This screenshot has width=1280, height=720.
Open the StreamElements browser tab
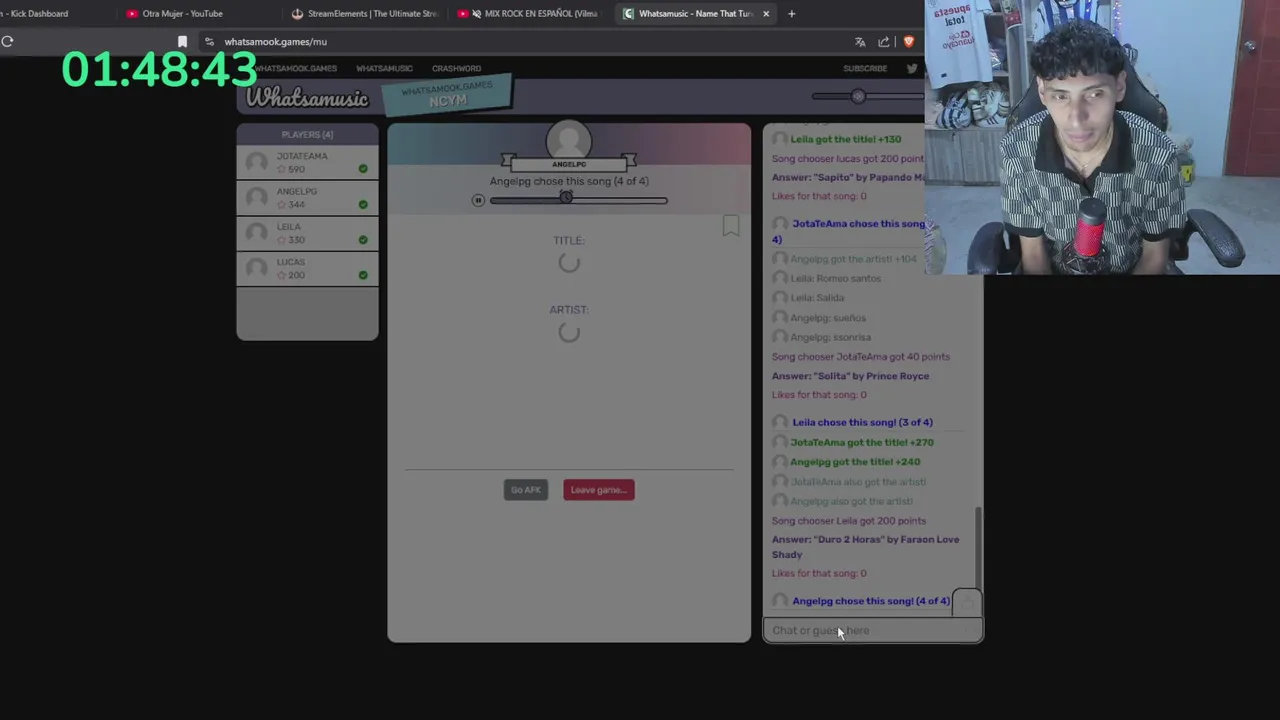point(365,14)
